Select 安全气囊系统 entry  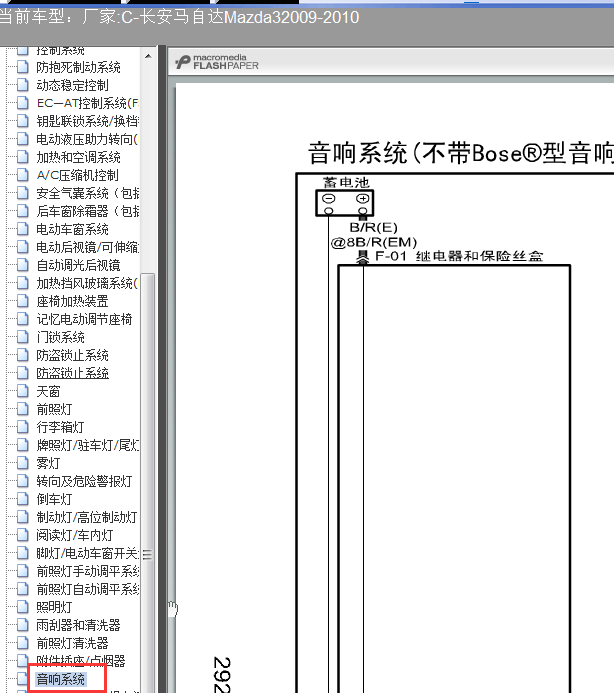[88, 193]
